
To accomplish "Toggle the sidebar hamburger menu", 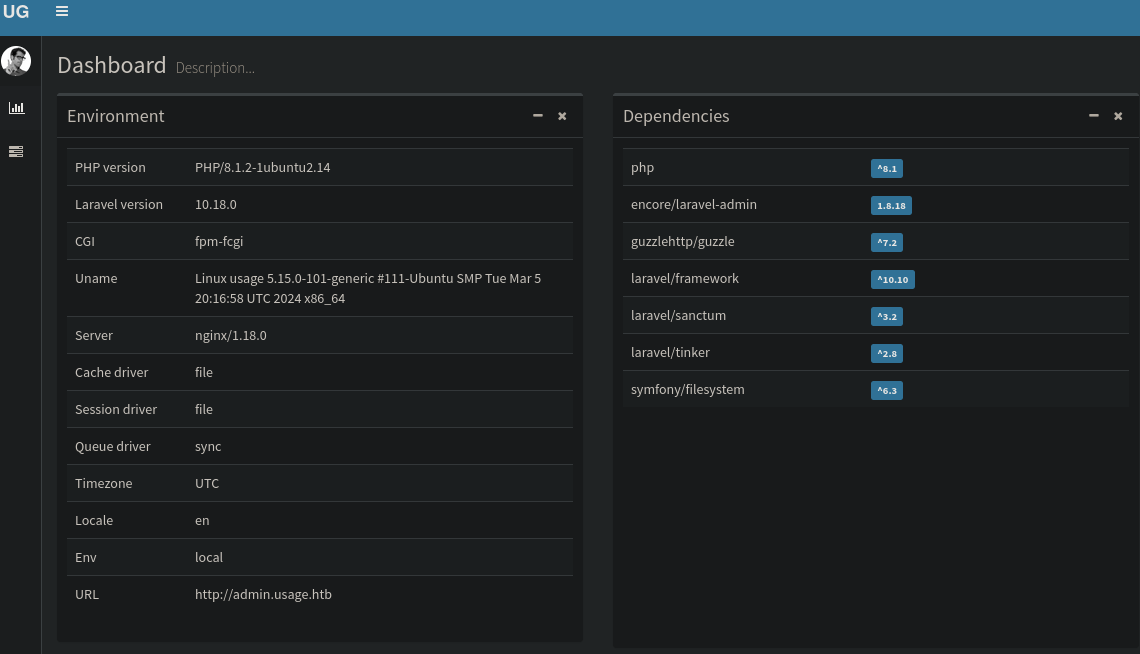I will pyautogui.click(x=62, y=11).
